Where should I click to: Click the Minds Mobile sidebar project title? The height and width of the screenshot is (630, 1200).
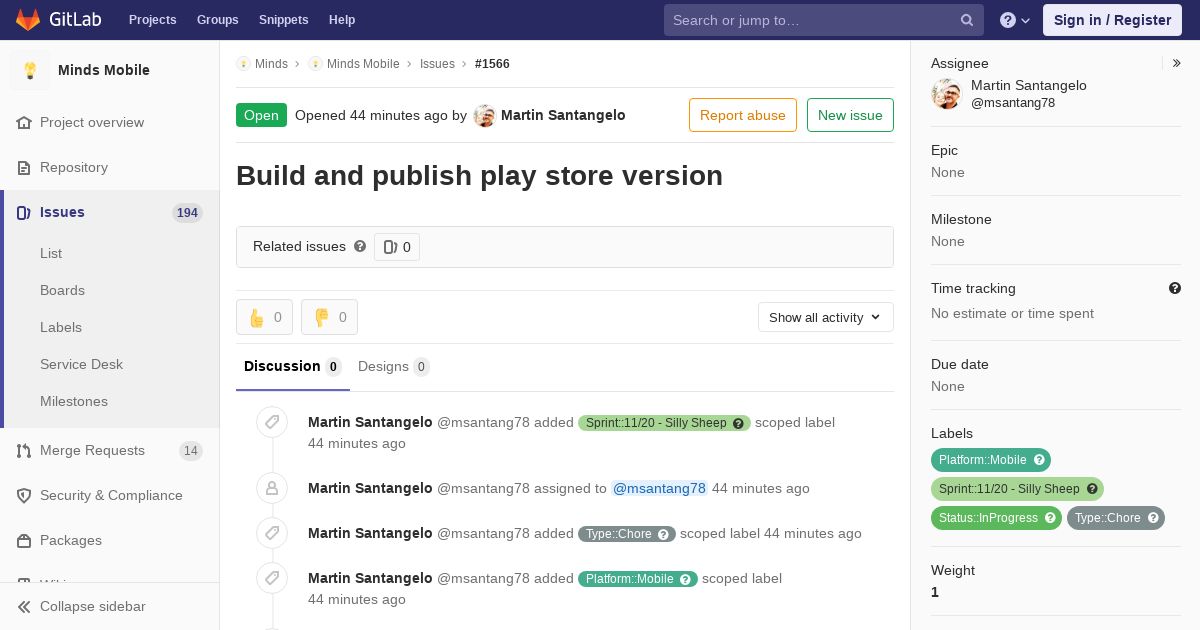coord(104,70)
